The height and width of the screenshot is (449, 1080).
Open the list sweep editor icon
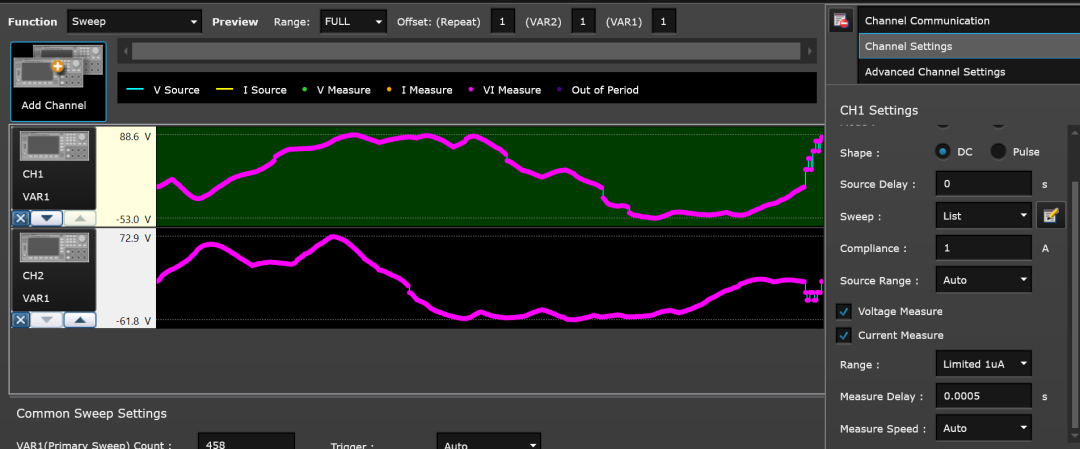[x=1049, y=215]
